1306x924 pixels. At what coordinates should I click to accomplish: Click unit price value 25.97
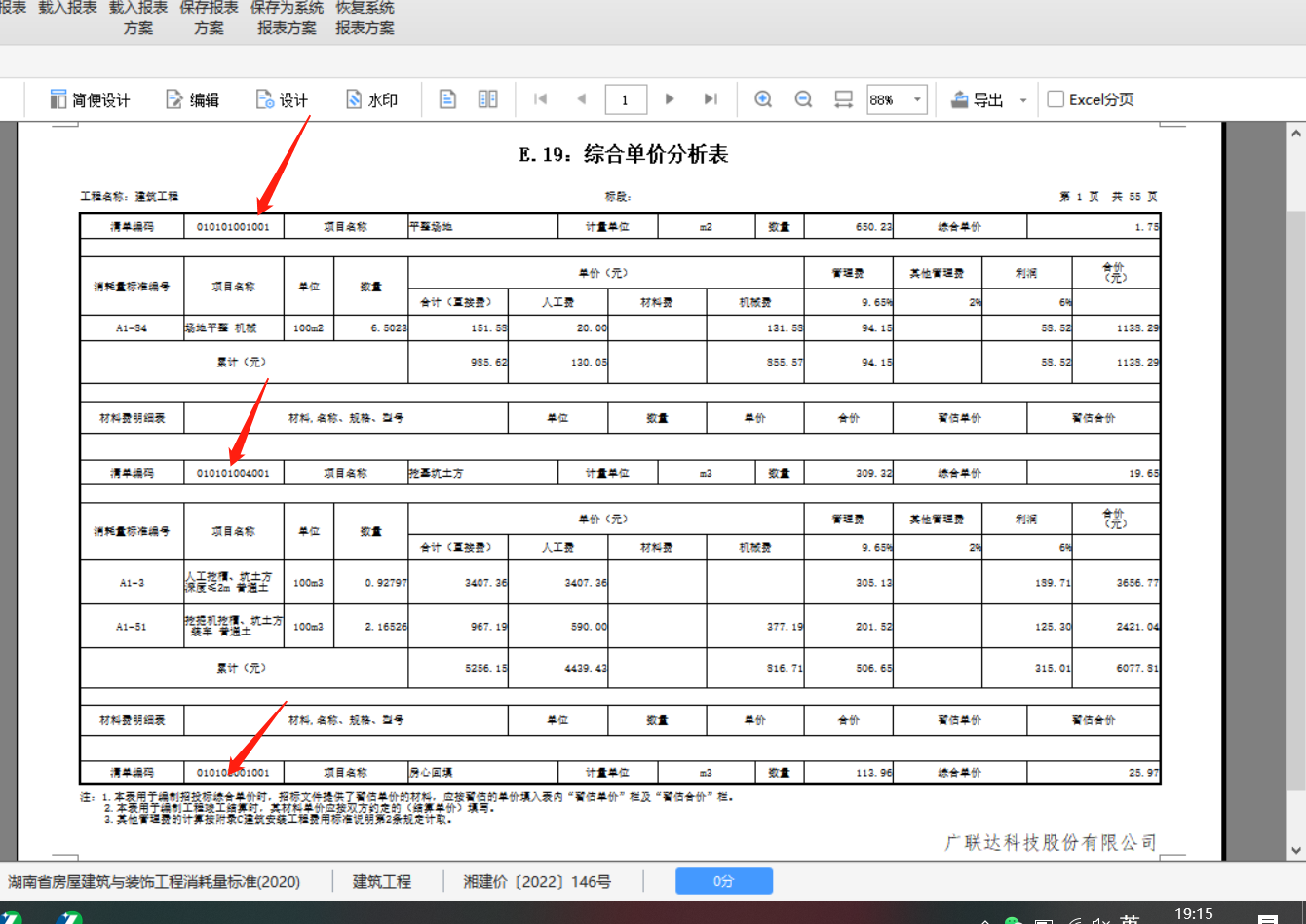1143,772
